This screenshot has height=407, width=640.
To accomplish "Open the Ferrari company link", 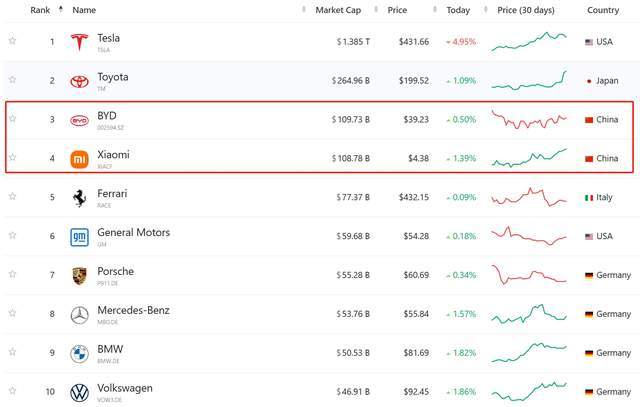I will (112, 194).
